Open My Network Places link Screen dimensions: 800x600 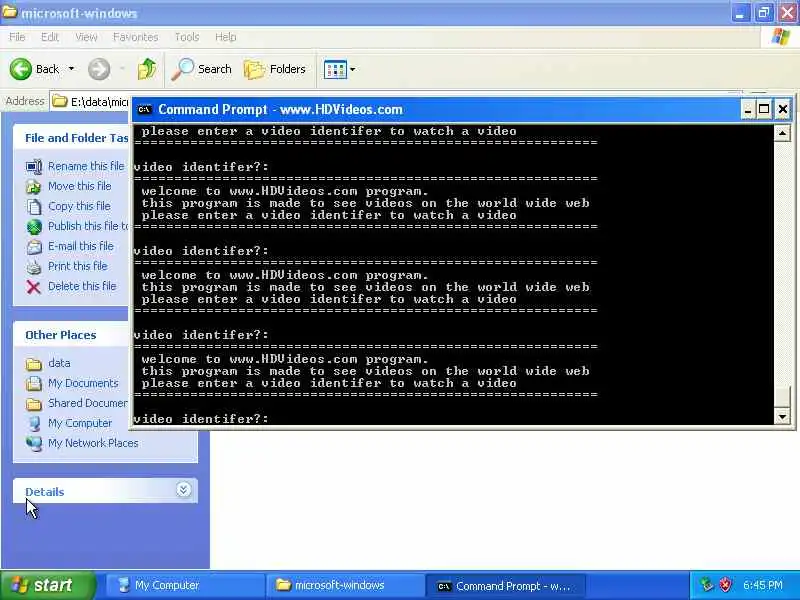[x=93, y=443]
